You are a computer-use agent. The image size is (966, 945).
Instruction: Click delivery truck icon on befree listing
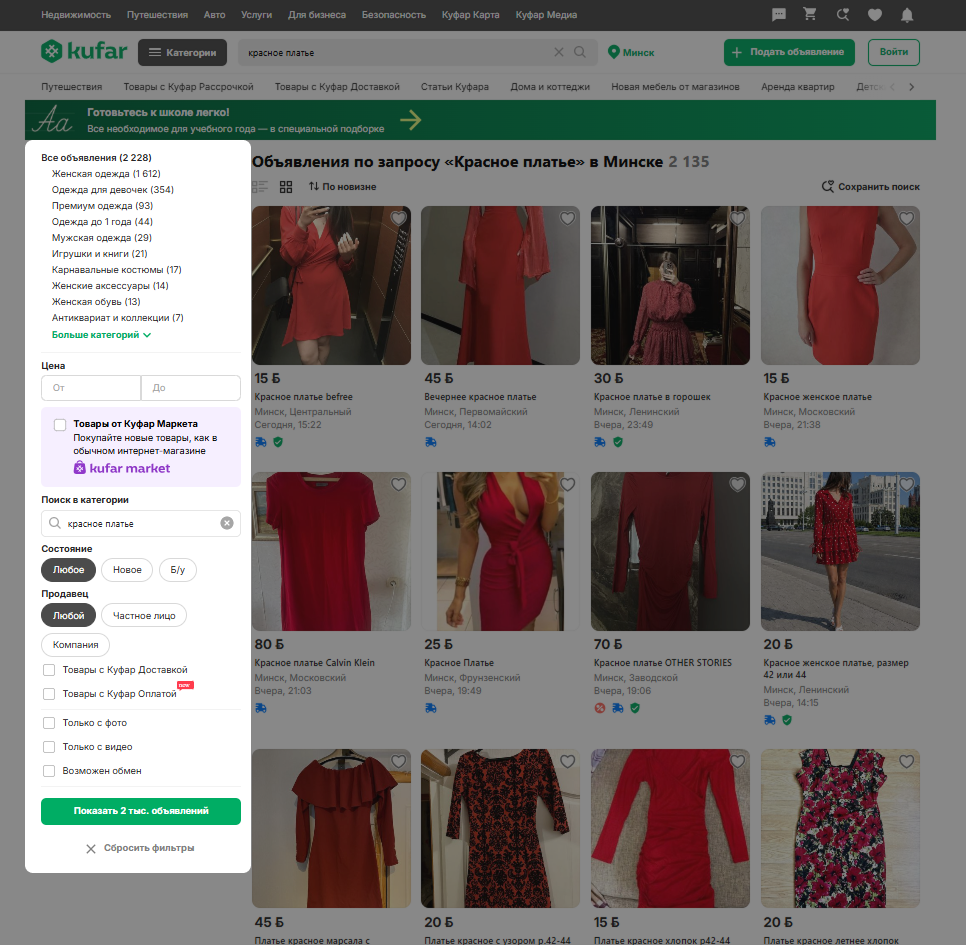tap(261, 442)
